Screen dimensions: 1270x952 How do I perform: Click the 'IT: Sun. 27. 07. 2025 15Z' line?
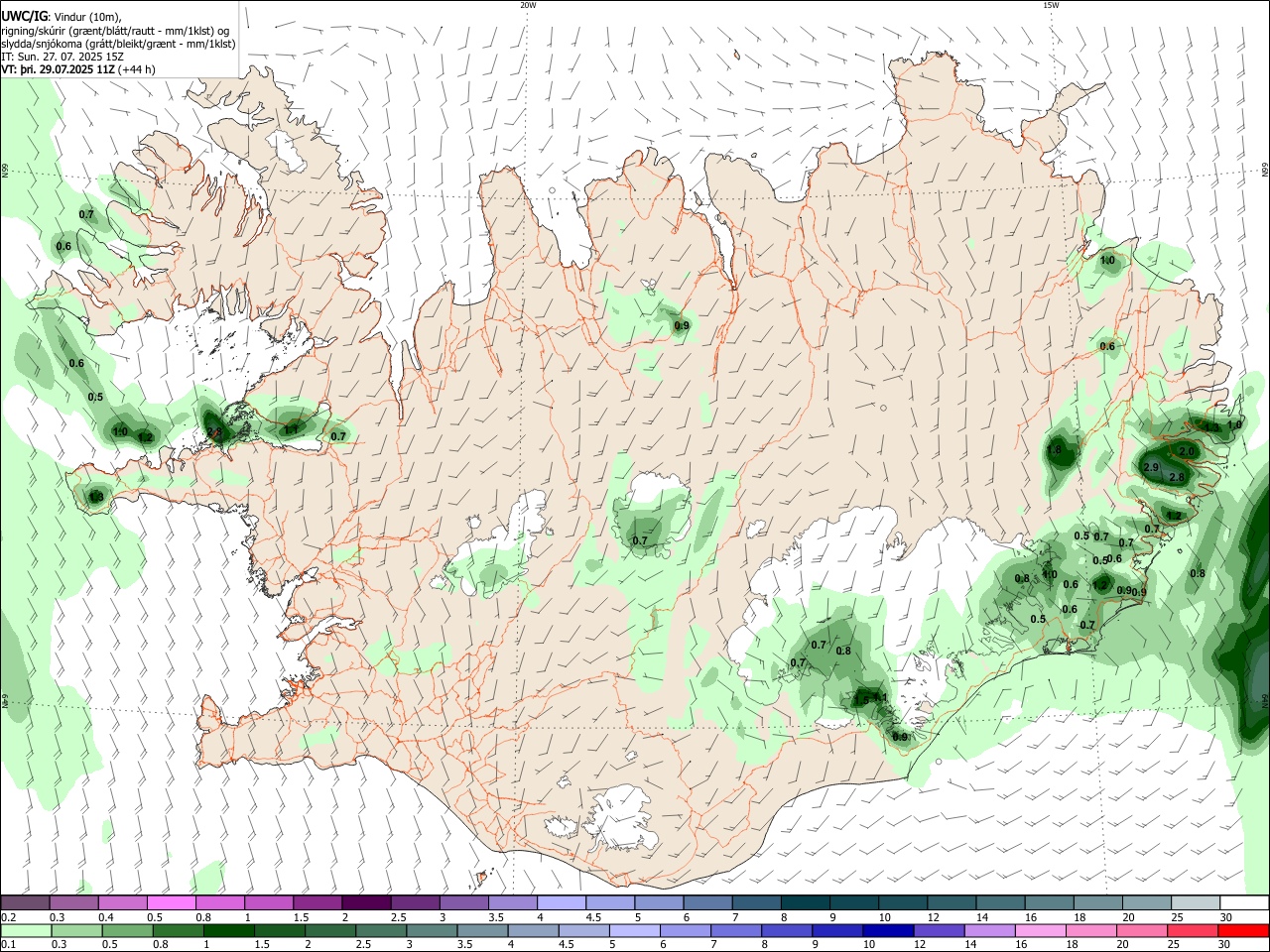[63, 57]
